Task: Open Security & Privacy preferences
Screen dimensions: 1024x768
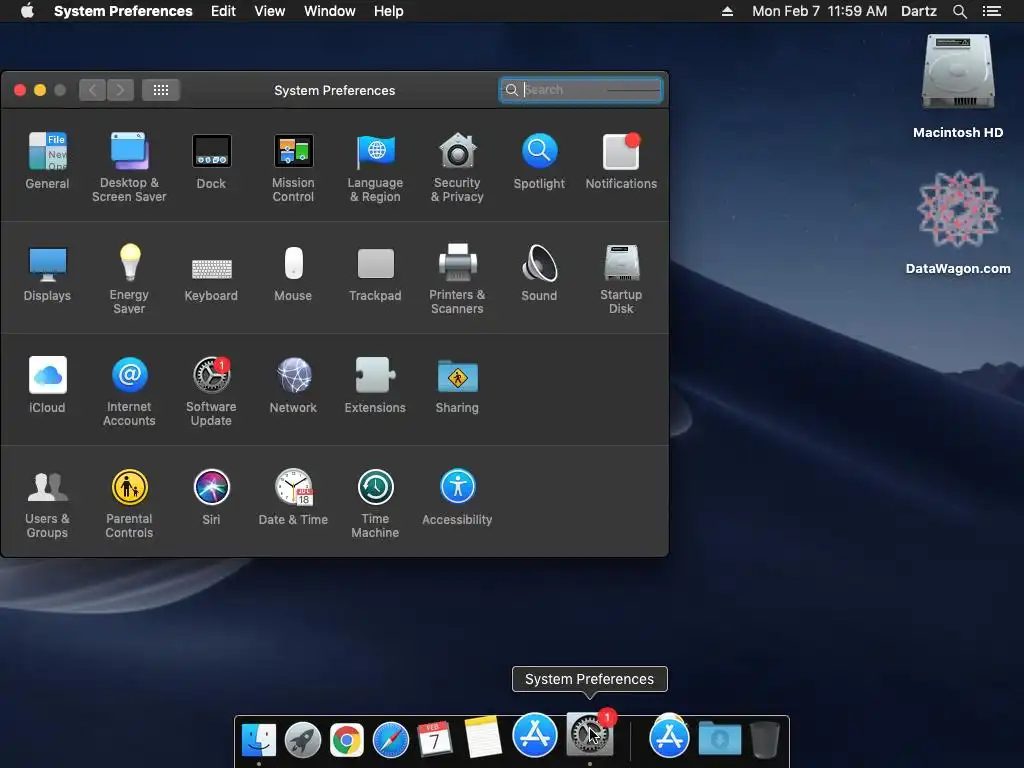Action: click(x=457, y=167)
